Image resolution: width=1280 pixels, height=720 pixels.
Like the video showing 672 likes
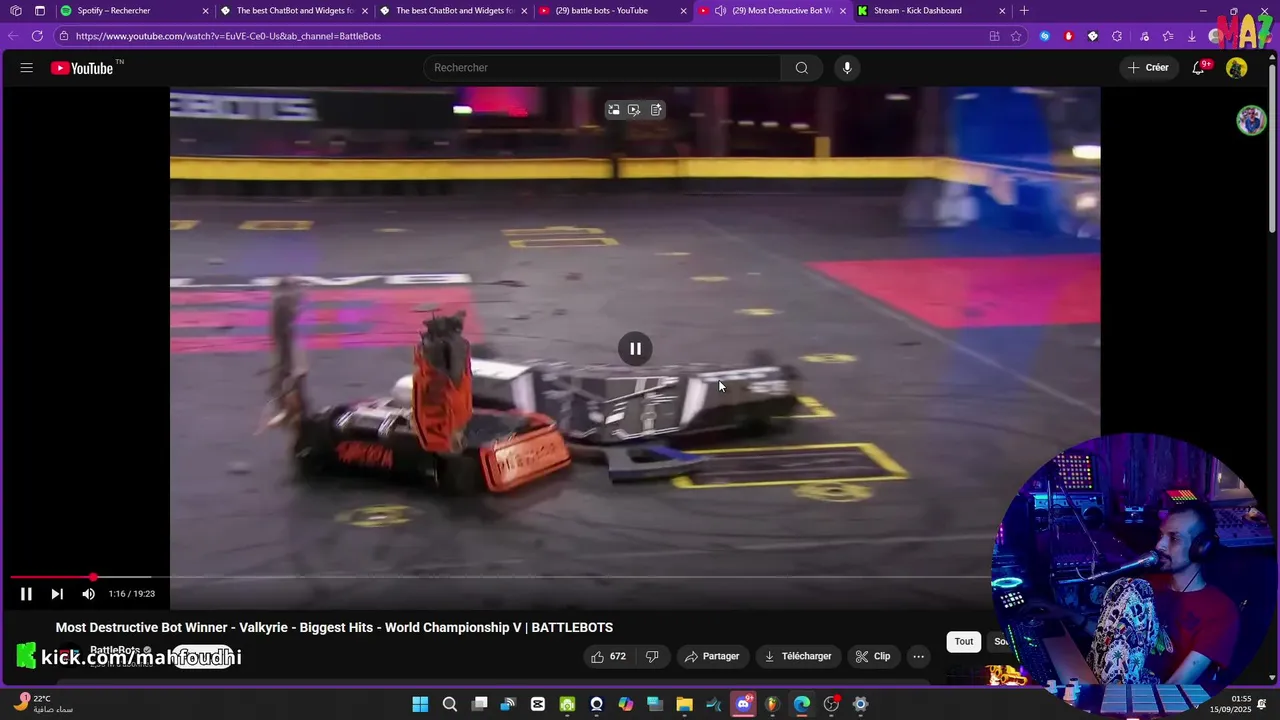(x=608, y=656)
